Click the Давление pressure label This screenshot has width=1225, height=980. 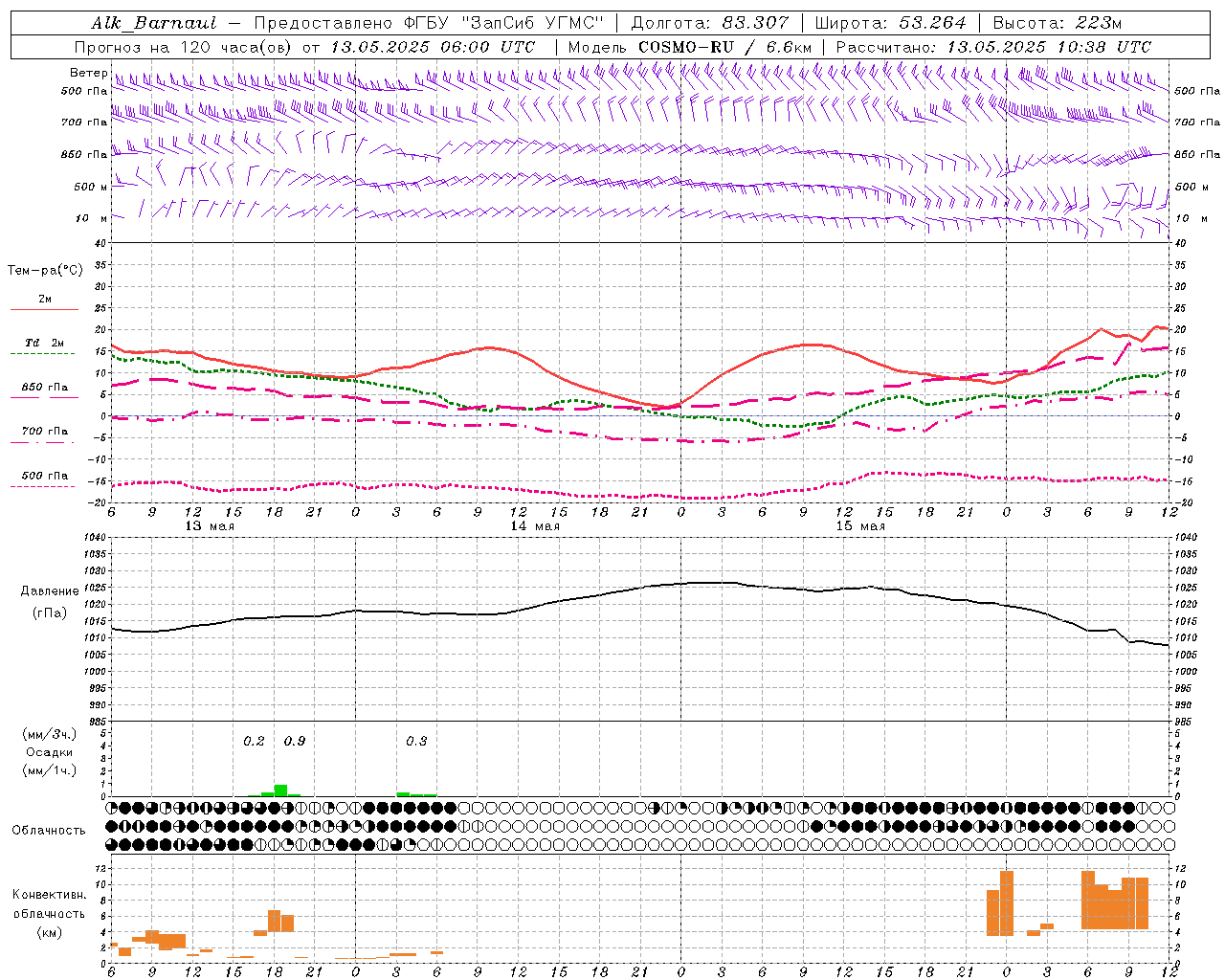[x=49, y=591]
